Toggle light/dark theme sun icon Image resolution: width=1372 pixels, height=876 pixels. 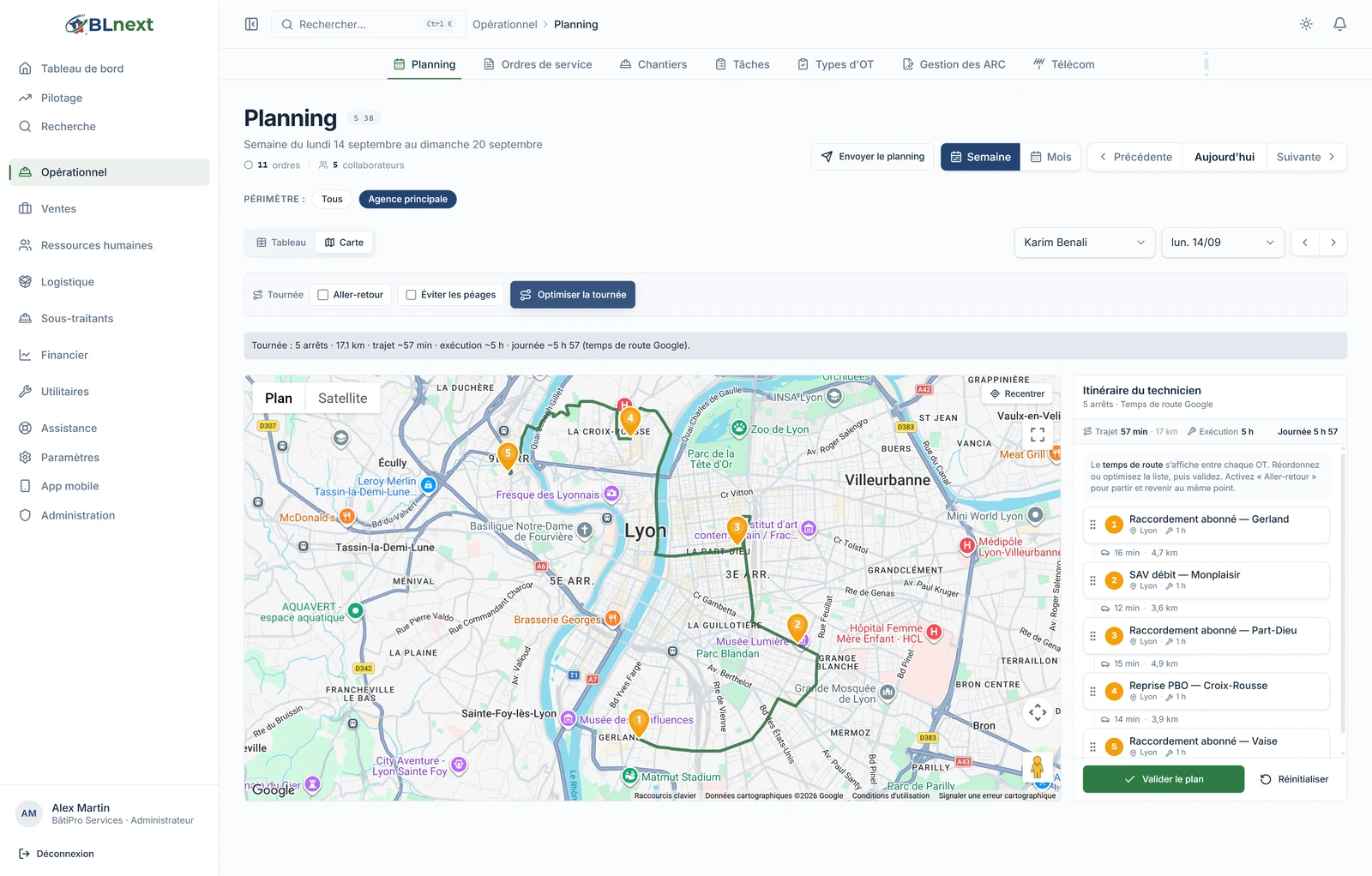click(x=1306, y=24)
